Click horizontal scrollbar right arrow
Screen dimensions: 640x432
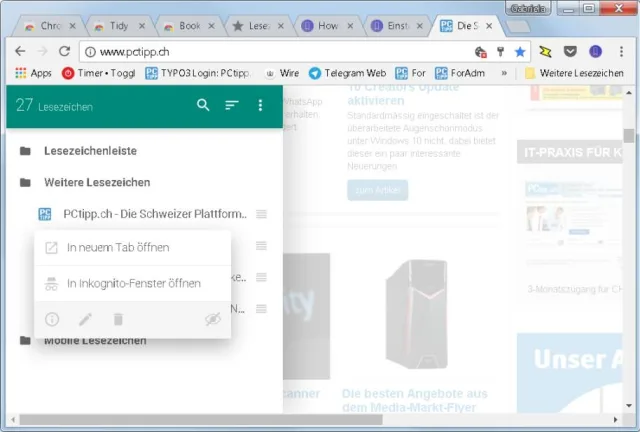click(616, 419)
